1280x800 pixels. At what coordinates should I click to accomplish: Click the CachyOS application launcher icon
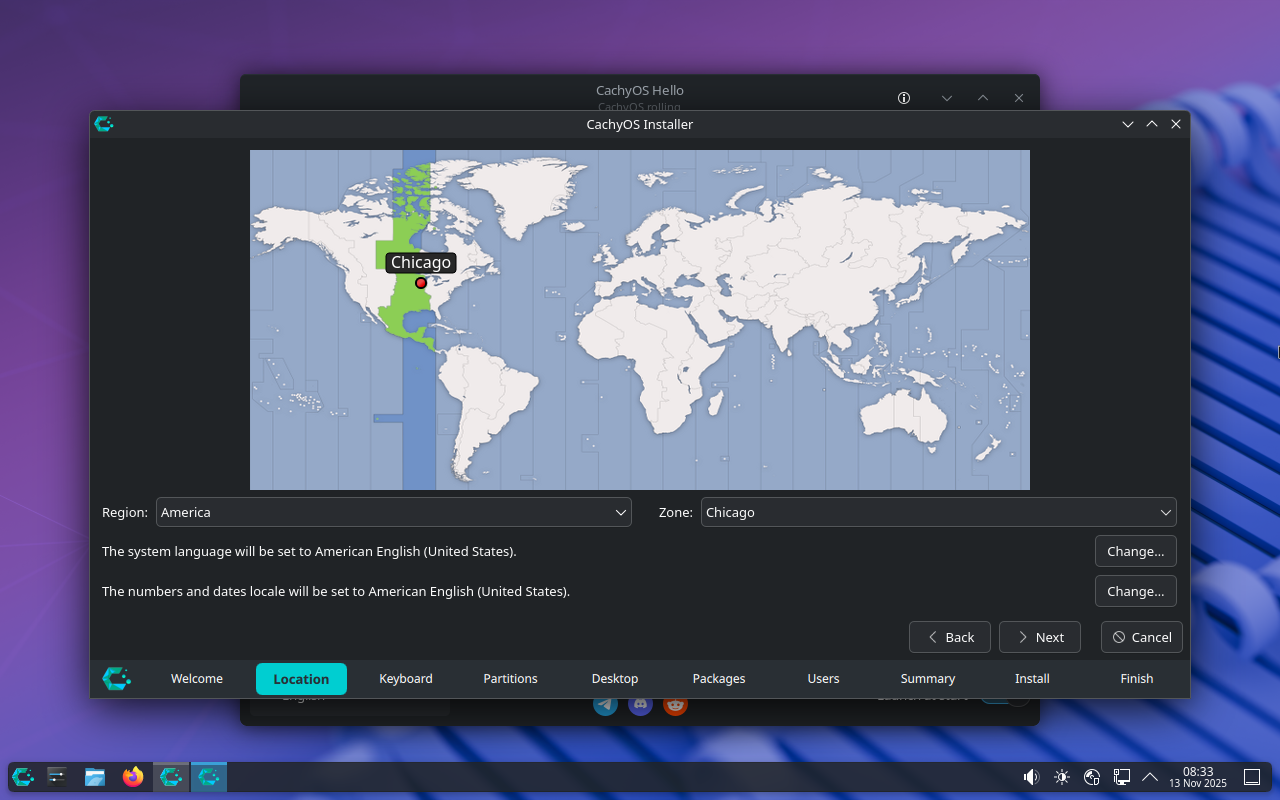[22, 777]
